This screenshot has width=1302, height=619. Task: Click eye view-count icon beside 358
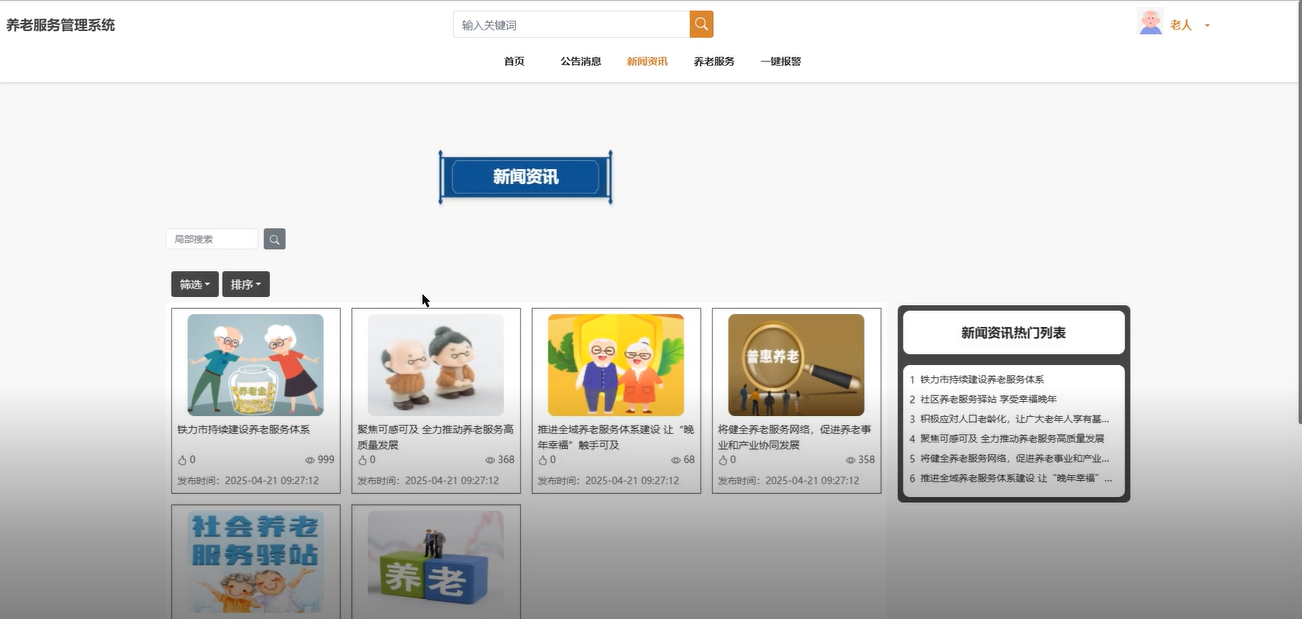pyautogui.click(x=851, y=460)
